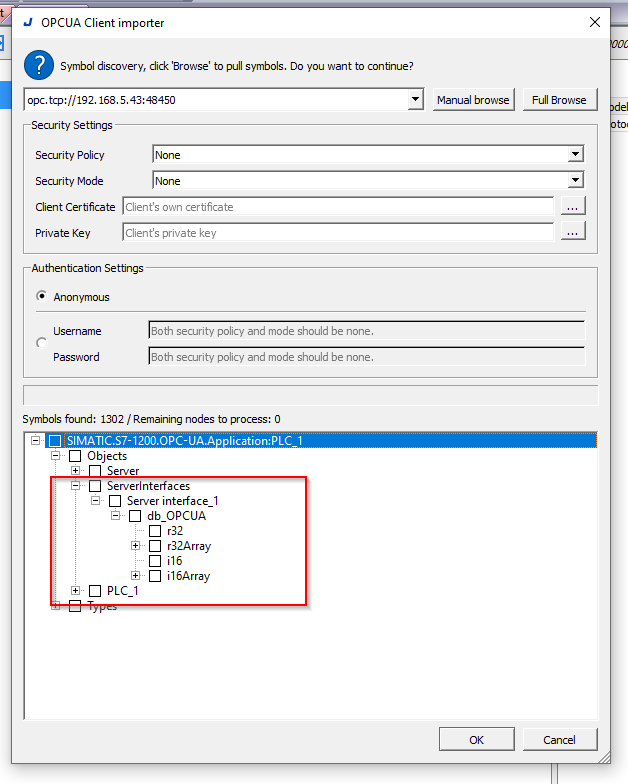The height and width of the screenshot is (784, 628).
Task: Click the dialog resize grip corner
Action: pyautogui.click(x=604, y=757)
